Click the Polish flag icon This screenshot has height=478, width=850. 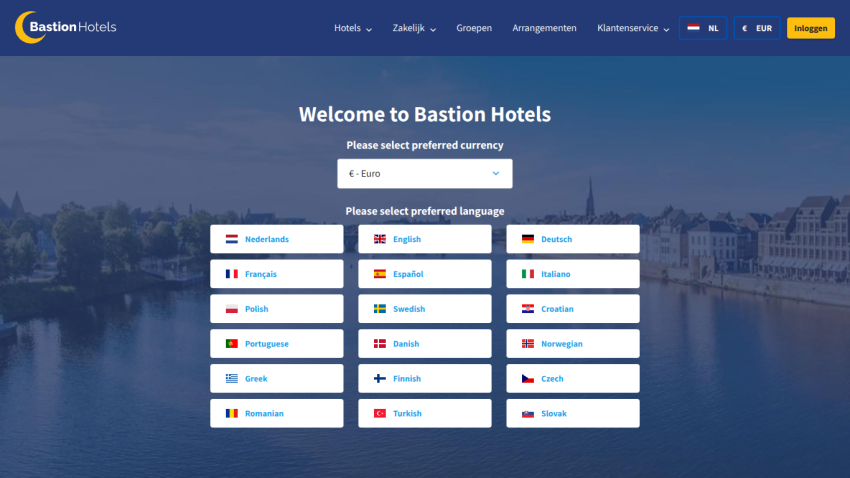coord(231,309)
